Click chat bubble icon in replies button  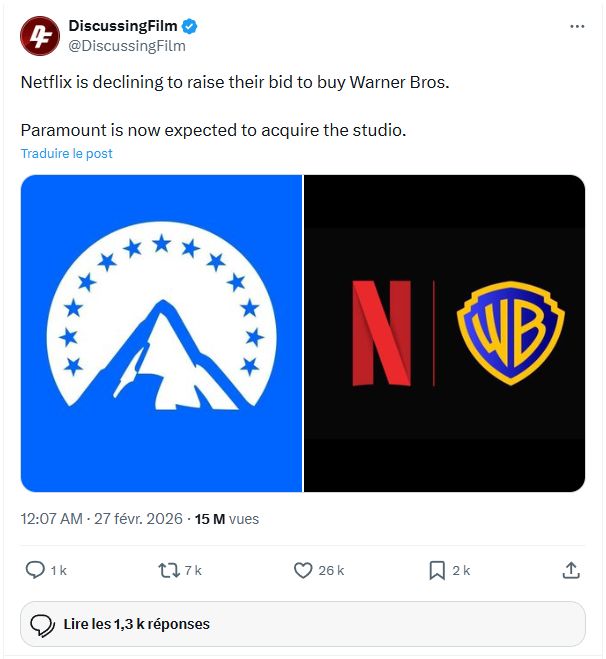click(x=42, y=625)
